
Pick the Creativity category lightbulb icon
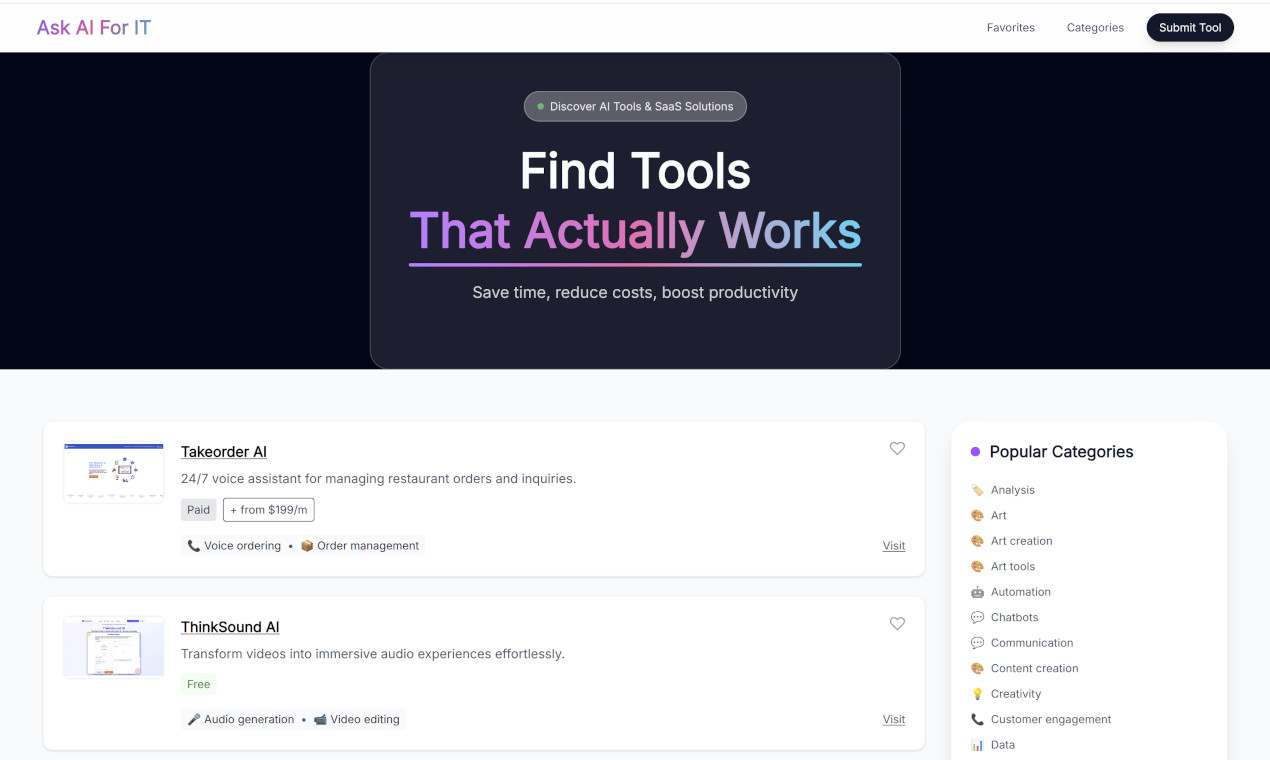(x=977, y=694)
